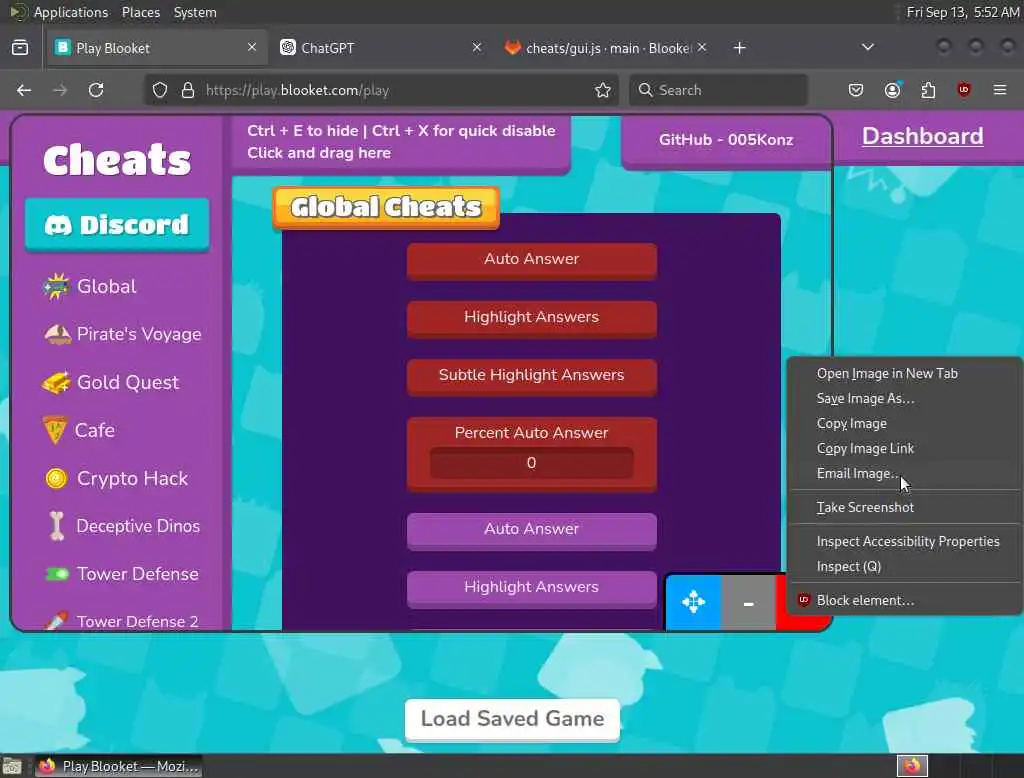Click the Cafe pizza slice icon

pos(55,430)
